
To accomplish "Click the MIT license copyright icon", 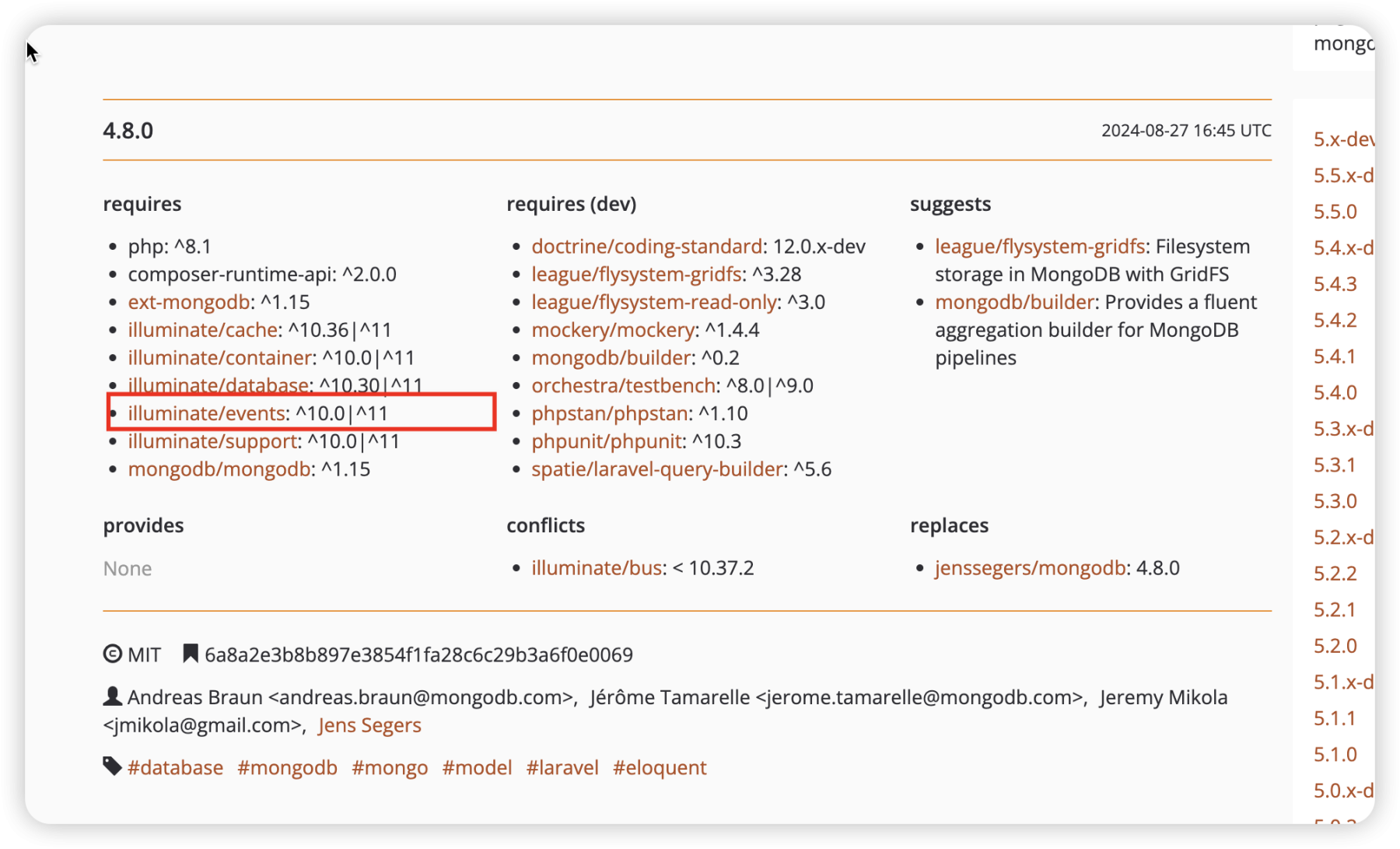I will coord(112,654).
